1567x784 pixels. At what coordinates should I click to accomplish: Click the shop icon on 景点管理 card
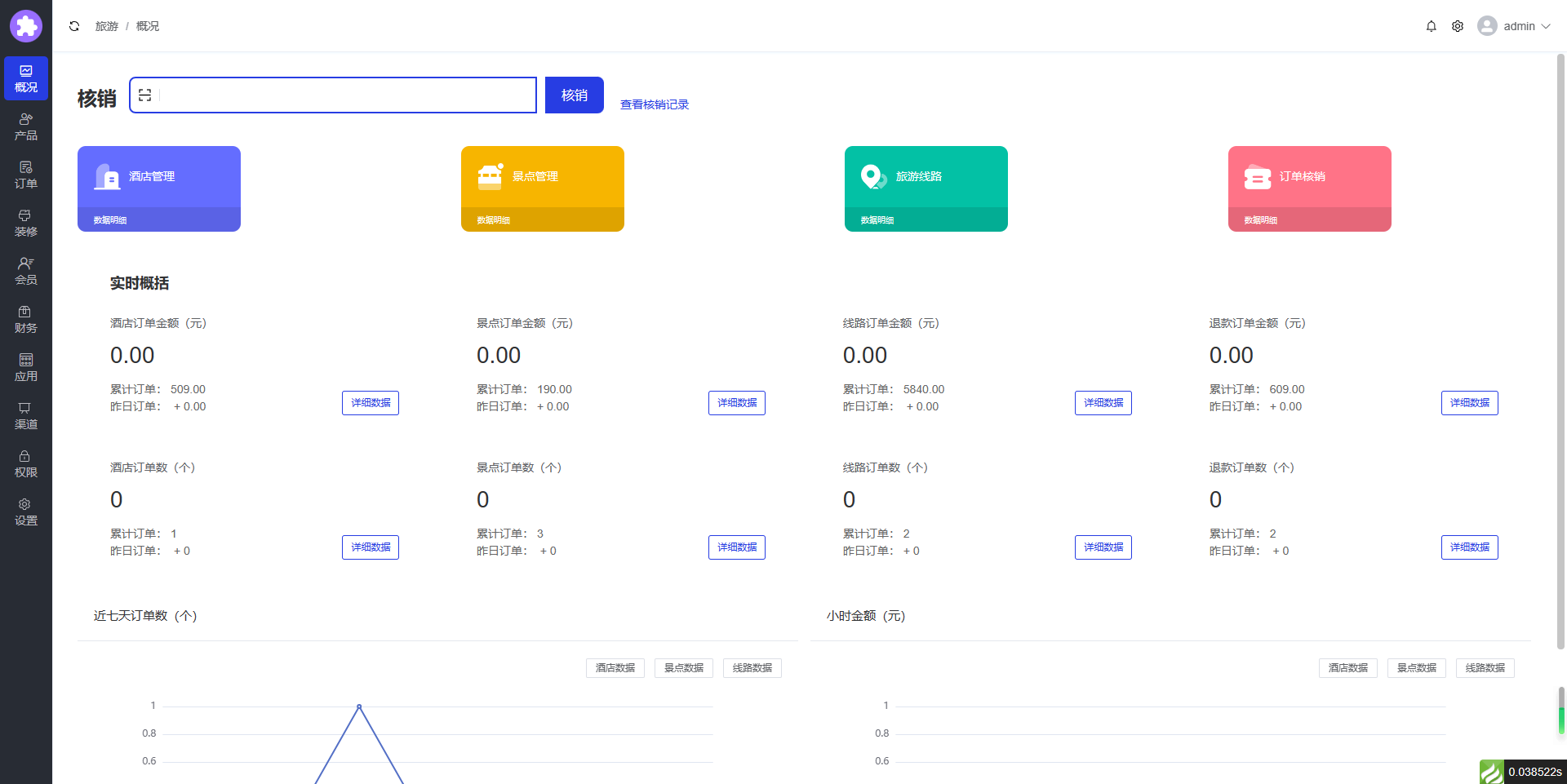pyautogui.click(x=491, y=177)
